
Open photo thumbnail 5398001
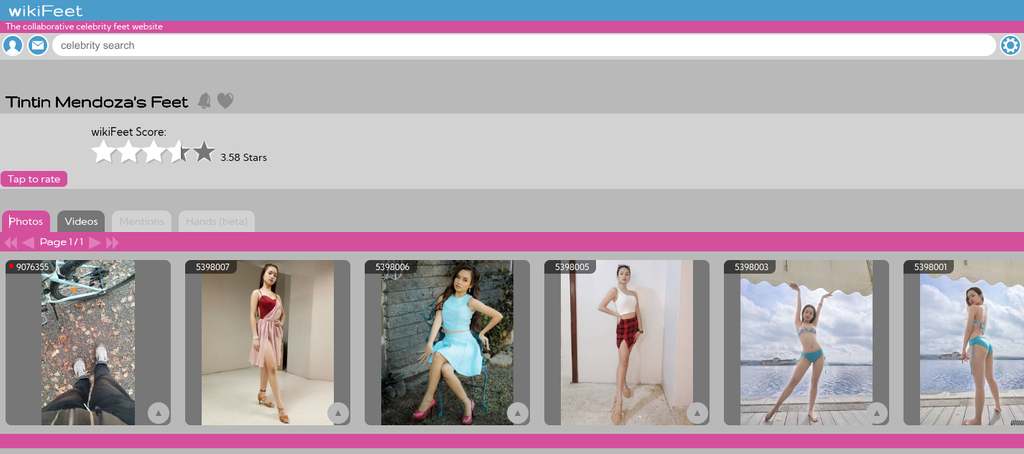pos(963,343)
